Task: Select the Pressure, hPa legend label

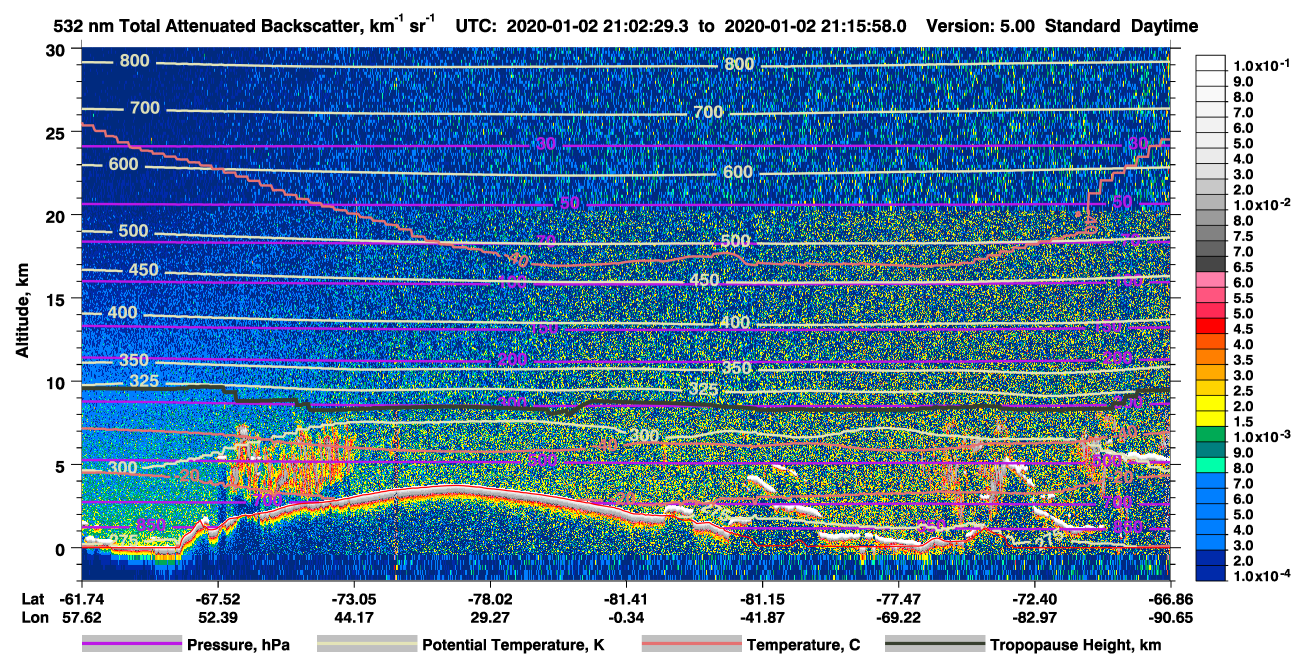Action: coord(240,646)
